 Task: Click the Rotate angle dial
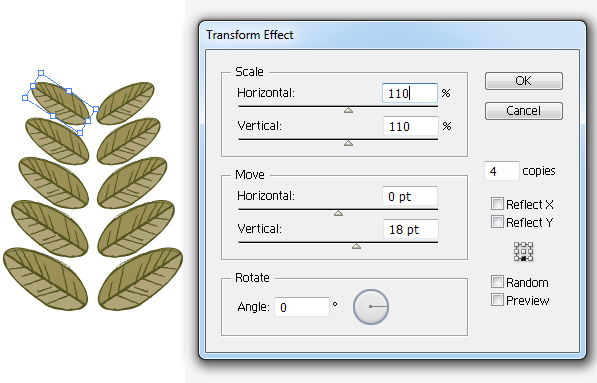[371, 307]
